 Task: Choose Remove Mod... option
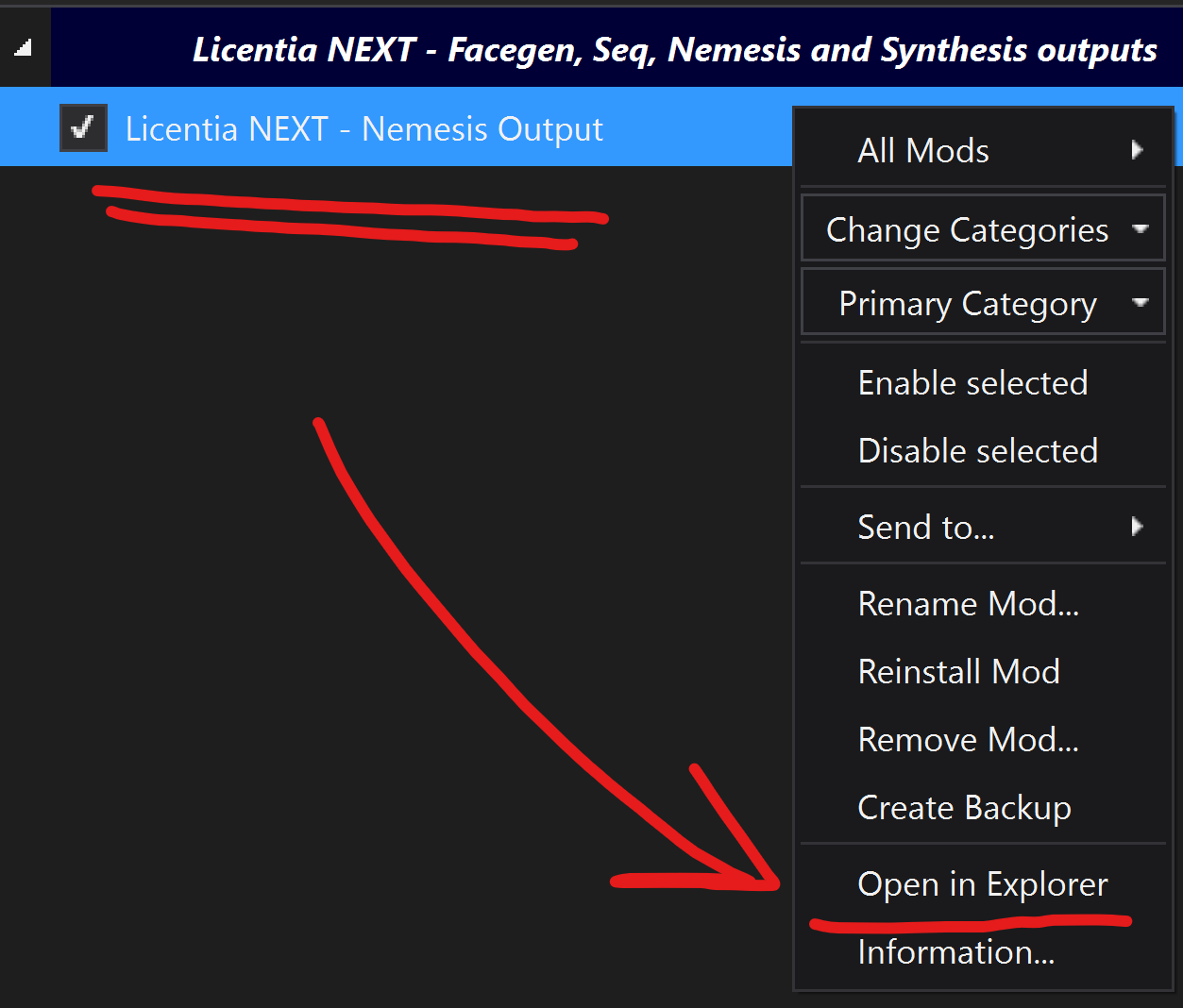968,740
